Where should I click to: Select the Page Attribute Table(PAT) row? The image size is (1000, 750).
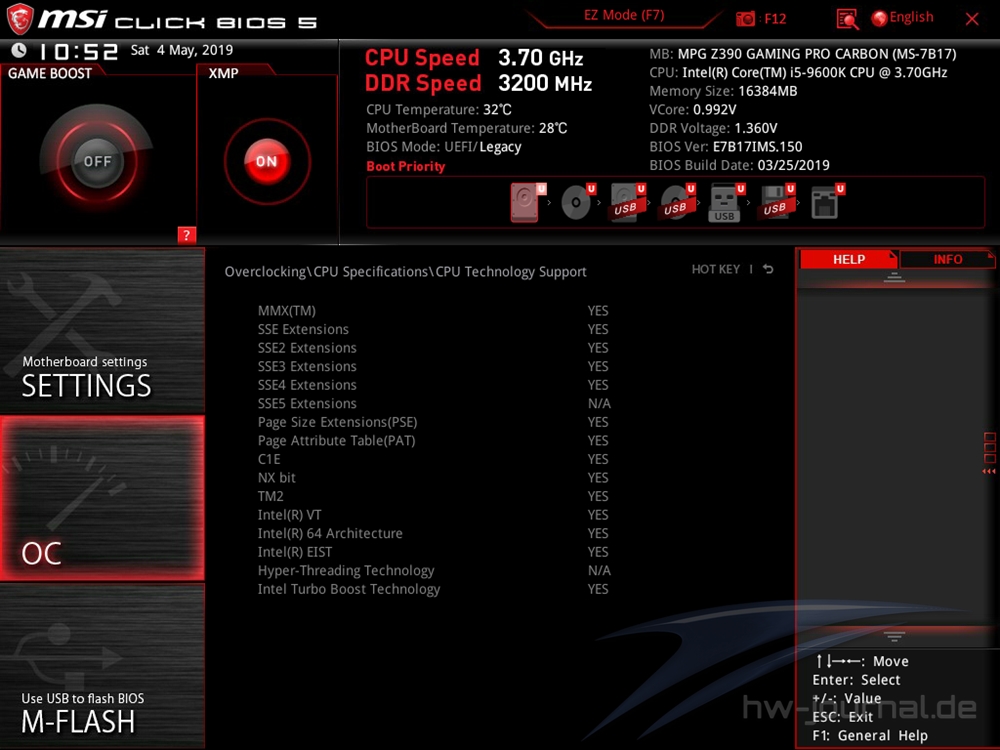click(434, 440)
